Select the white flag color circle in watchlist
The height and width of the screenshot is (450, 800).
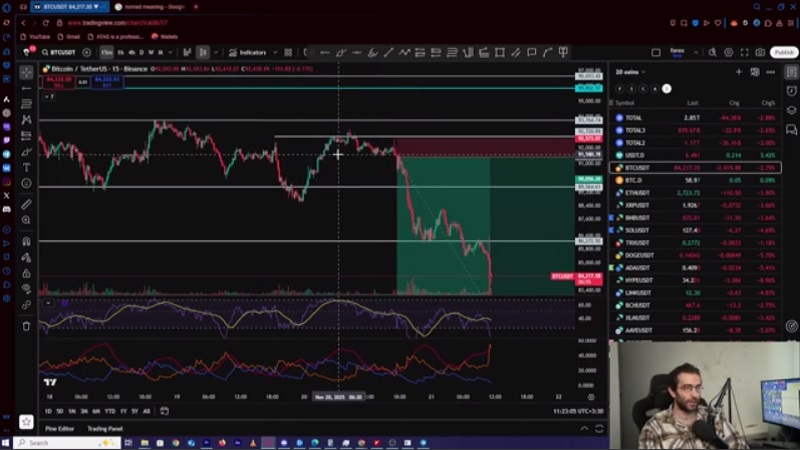coord(667,89)
